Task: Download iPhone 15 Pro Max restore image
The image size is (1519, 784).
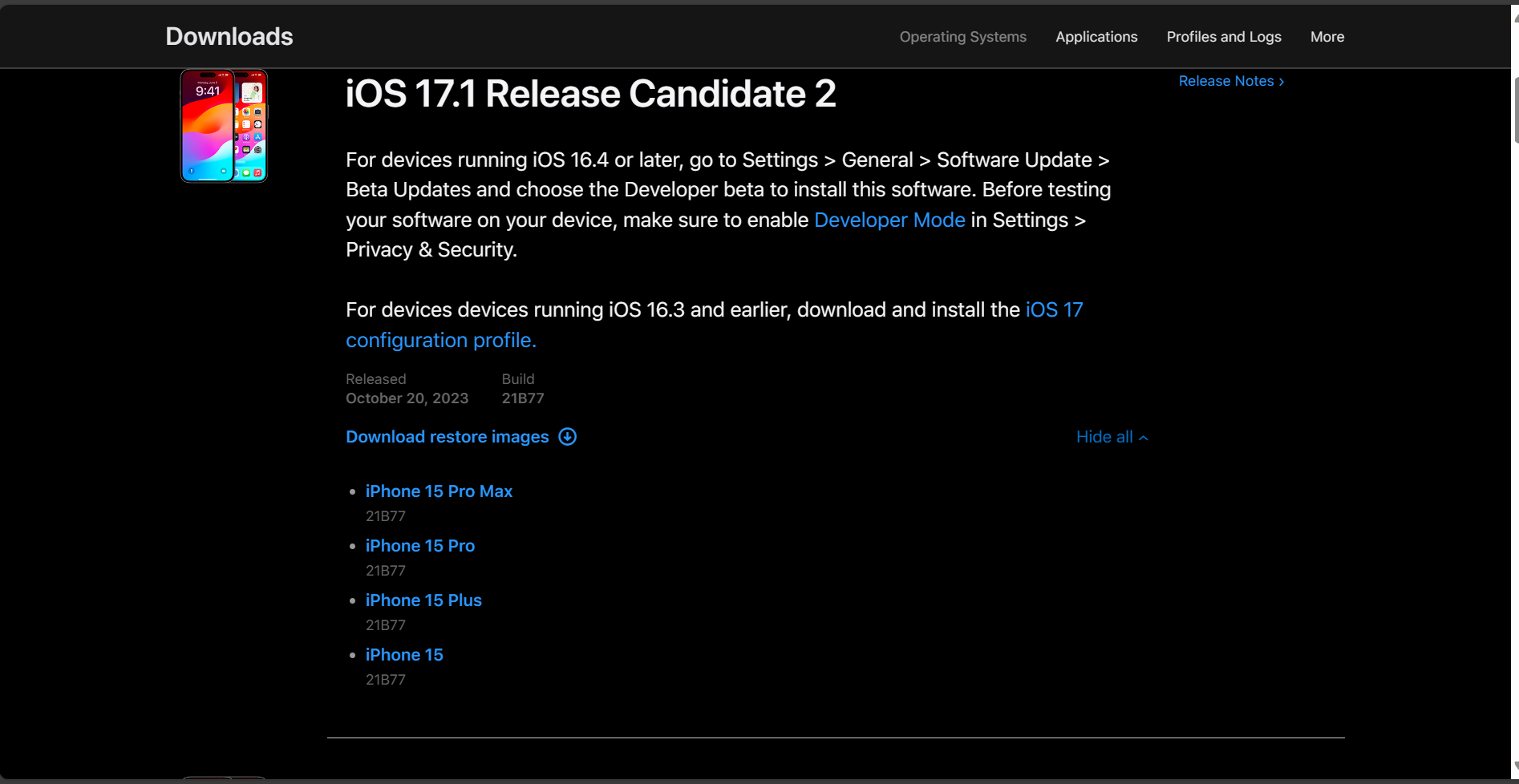Action: (439, 491)
